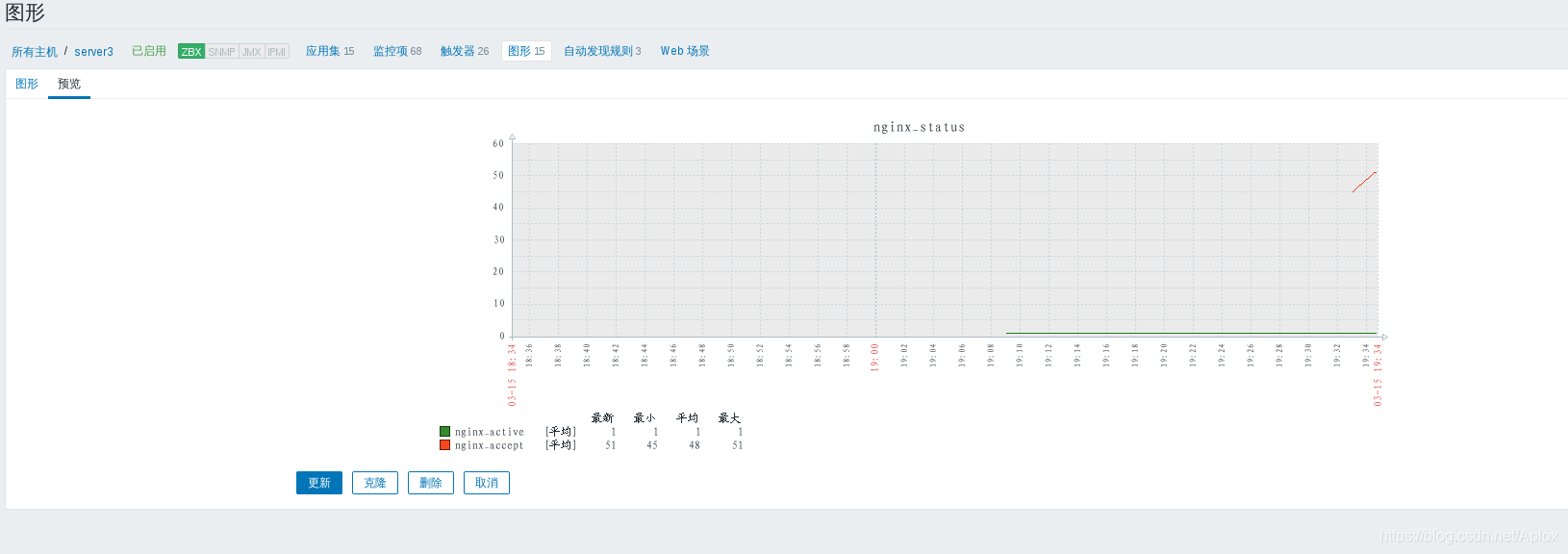Click the red 19:00 time axis label

pyautogui.click(x=874, y=357)
